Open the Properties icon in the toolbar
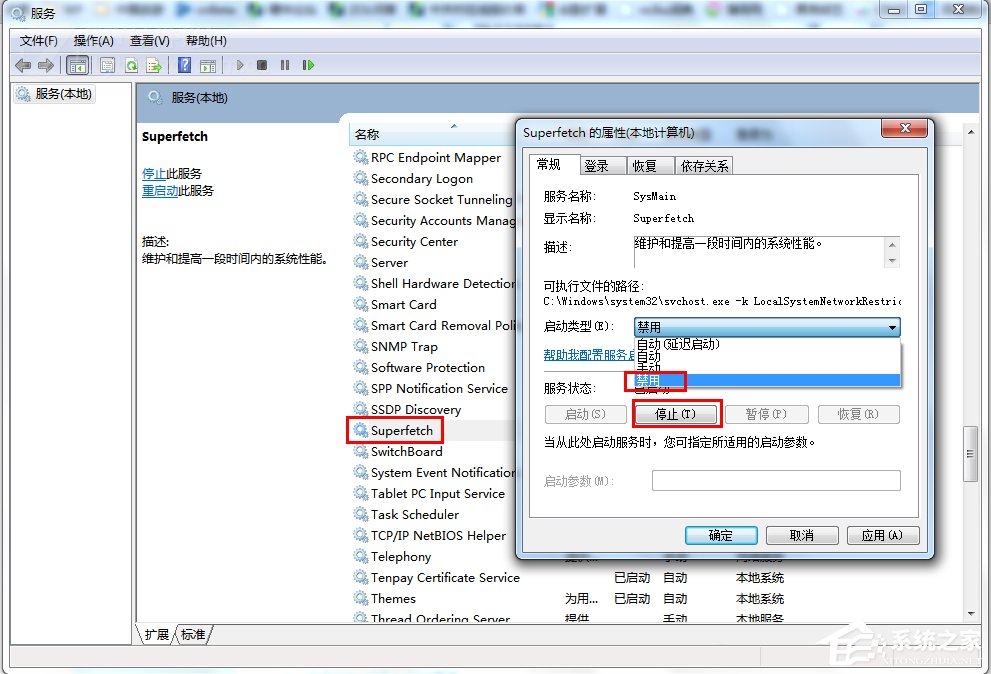This screenshot has width=991, height=674. pos(106,64)
